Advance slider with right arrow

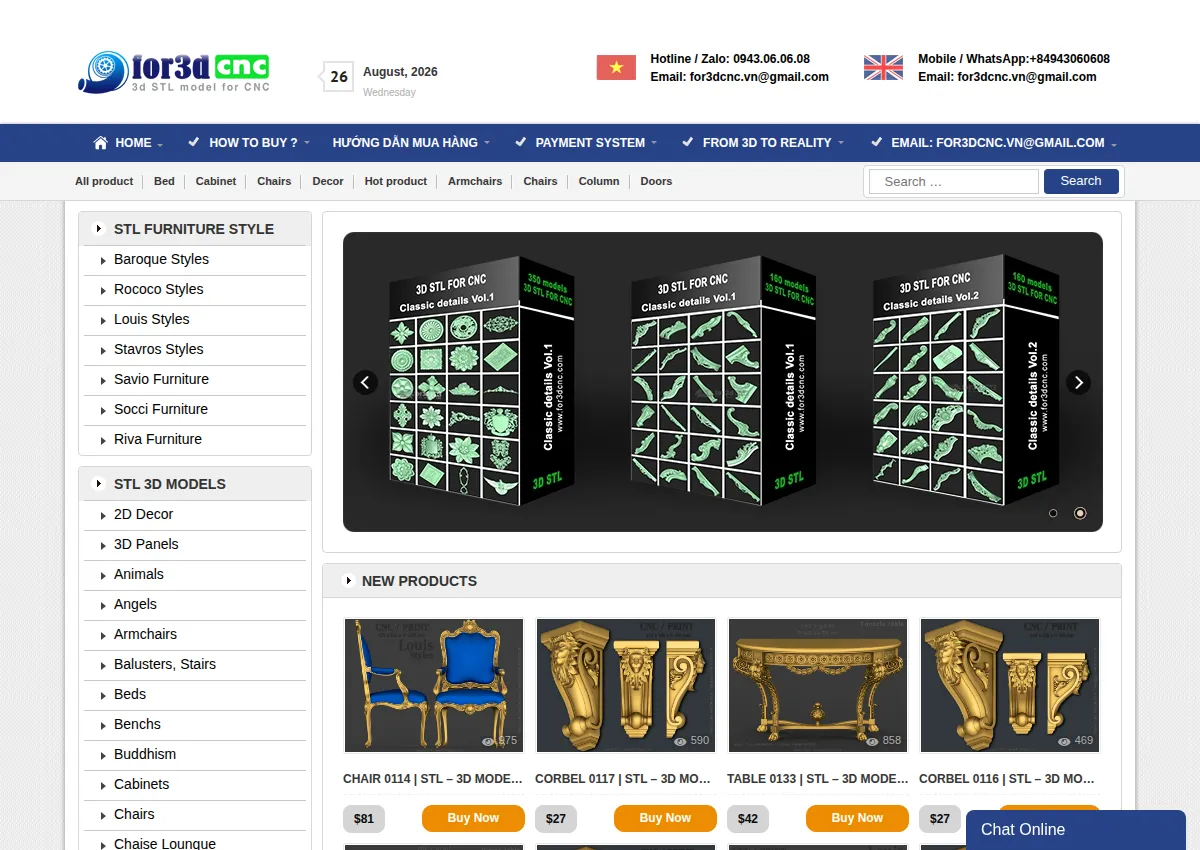[1078, 382]
